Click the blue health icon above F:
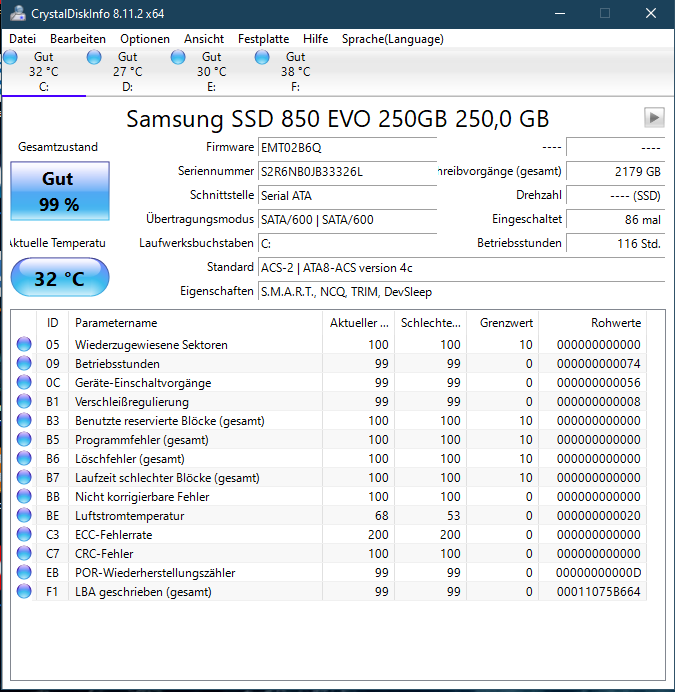The height and width of the screenshot is (692, 675). (x=262, y=57)
